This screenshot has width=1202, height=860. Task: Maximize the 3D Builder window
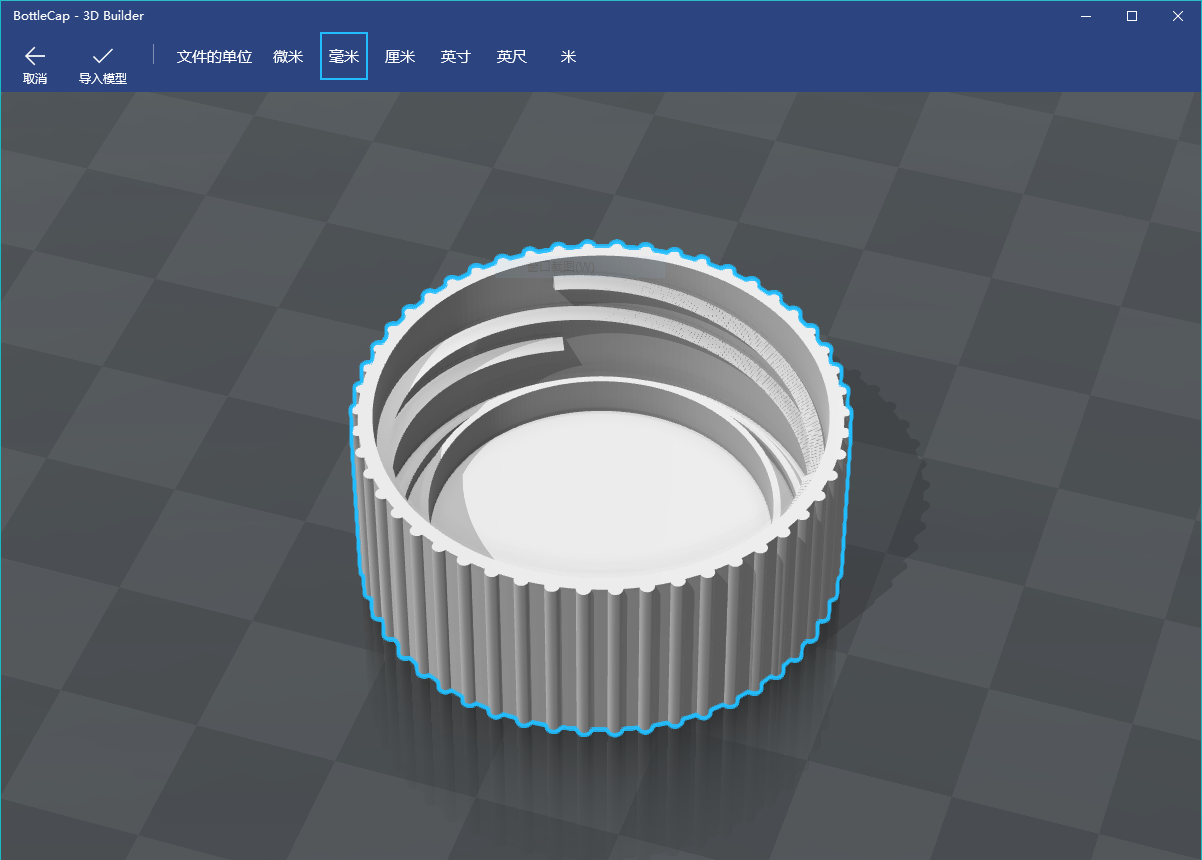(1132, 16)
